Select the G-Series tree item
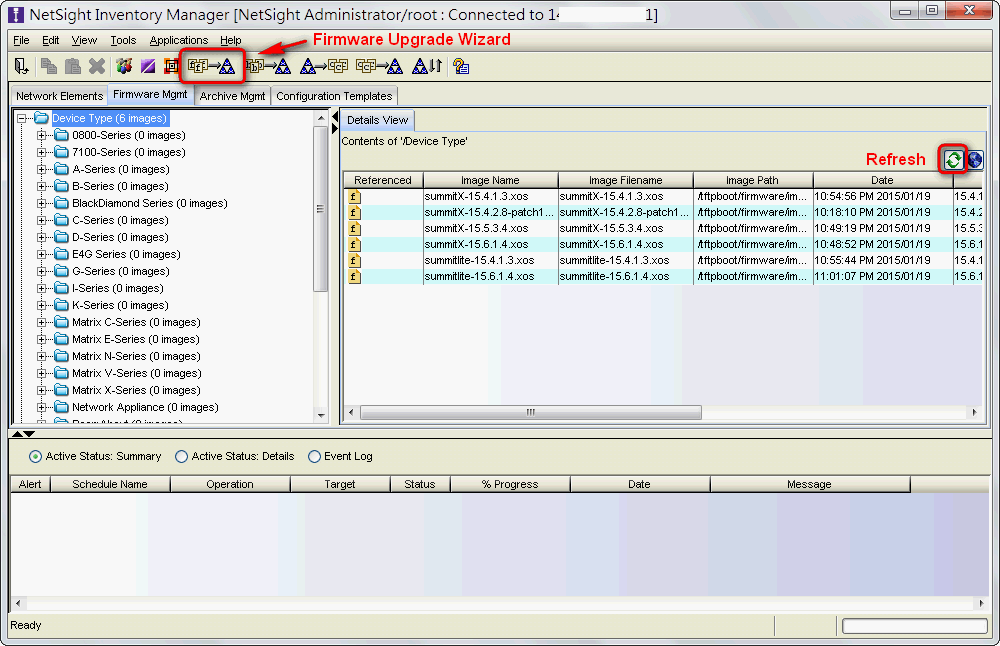1000x646 pixels. click(x=121, y=271)
